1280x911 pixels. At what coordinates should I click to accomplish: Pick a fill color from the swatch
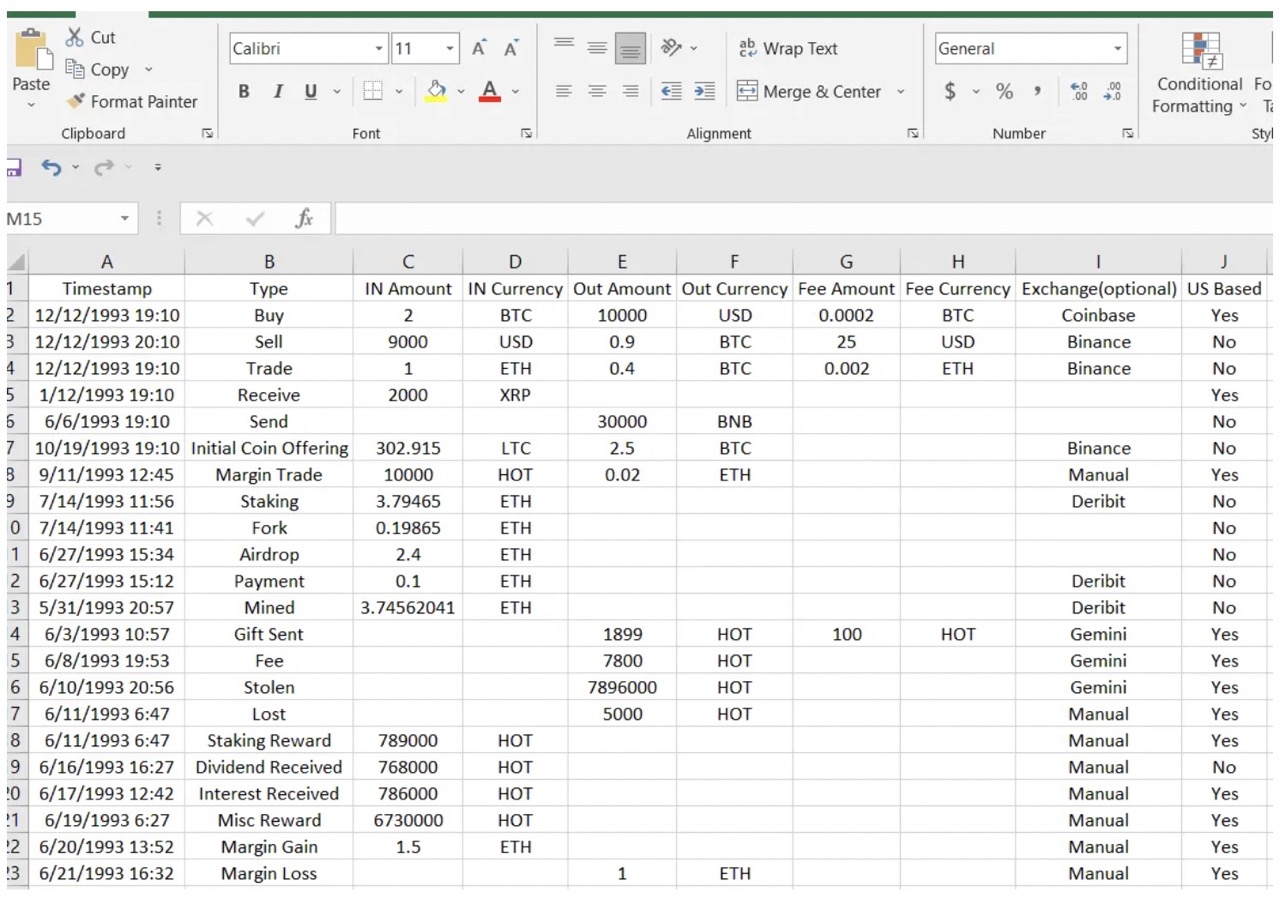[438, 91]
